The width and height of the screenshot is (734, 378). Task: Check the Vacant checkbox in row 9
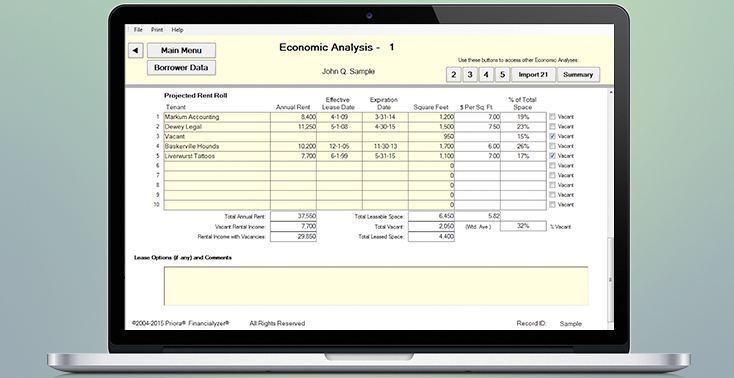pyautogui.click(x=552, y=195)
